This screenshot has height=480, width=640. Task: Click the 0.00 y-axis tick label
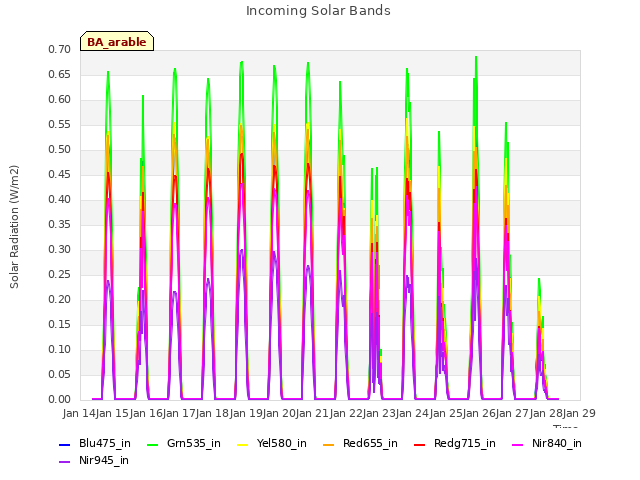point(60,400)
